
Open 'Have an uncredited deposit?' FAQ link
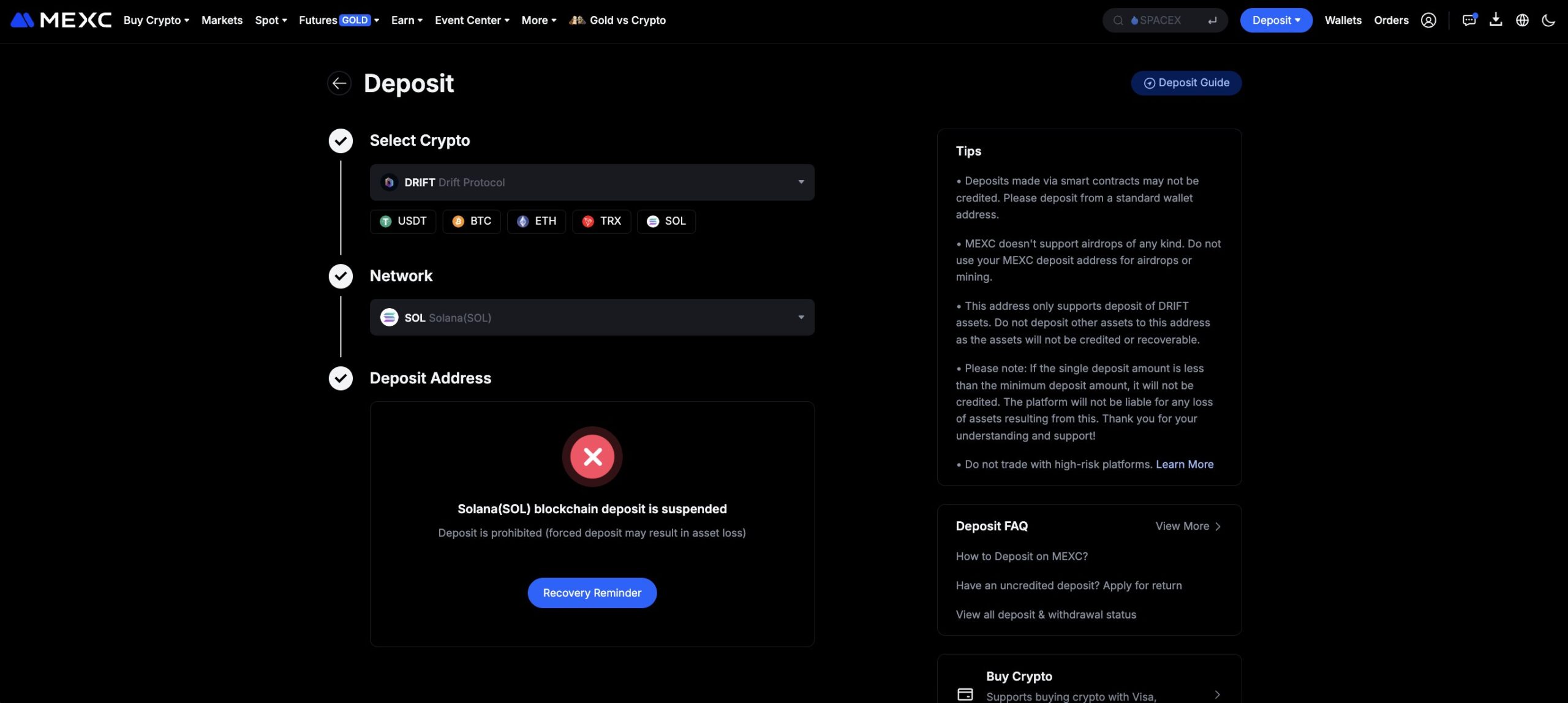click(x=1069, y=585)
